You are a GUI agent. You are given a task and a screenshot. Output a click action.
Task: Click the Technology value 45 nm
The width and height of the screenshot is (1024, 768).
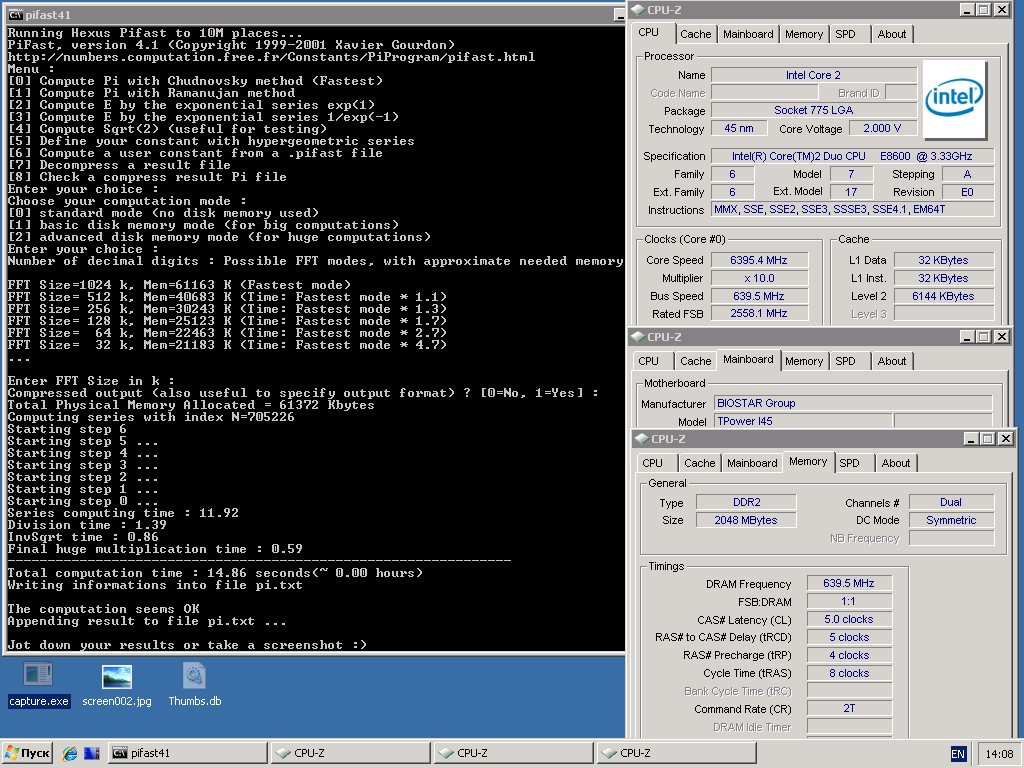point(739,129)
